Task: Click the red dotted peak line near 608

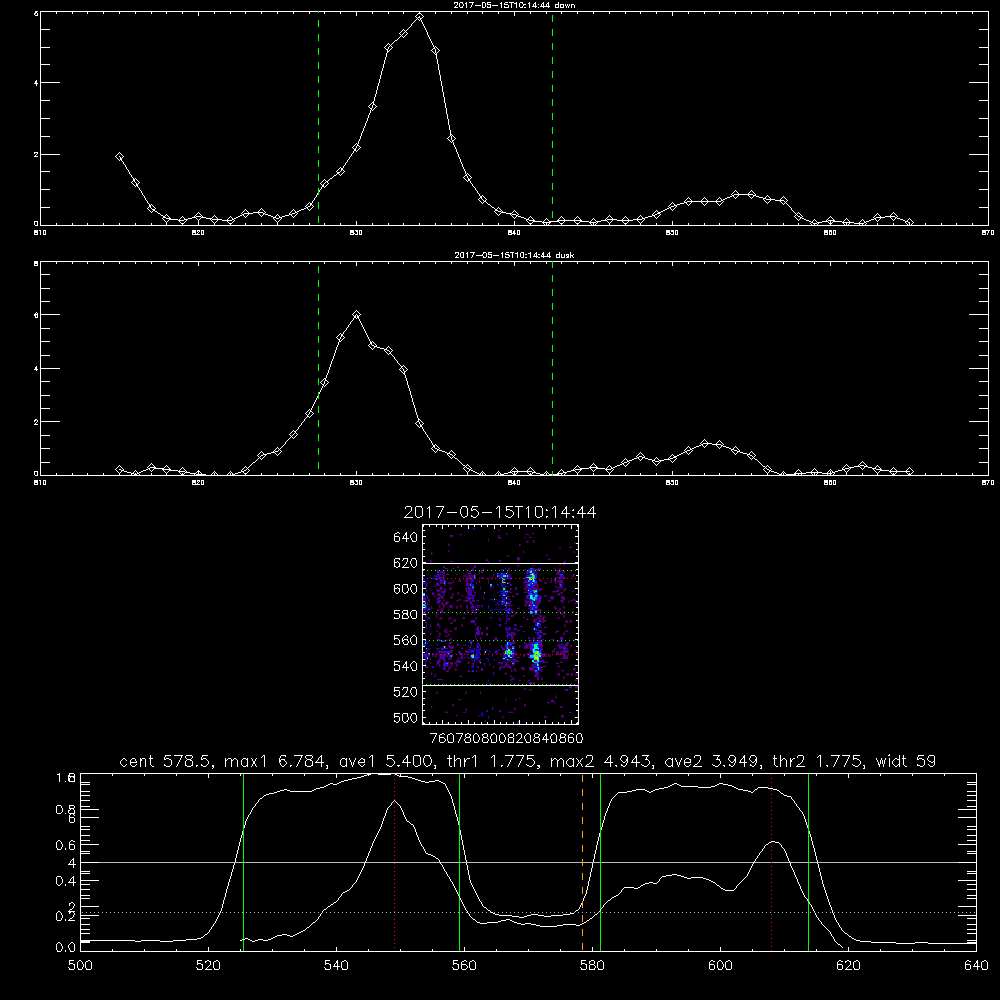Action: click(772, 862)
